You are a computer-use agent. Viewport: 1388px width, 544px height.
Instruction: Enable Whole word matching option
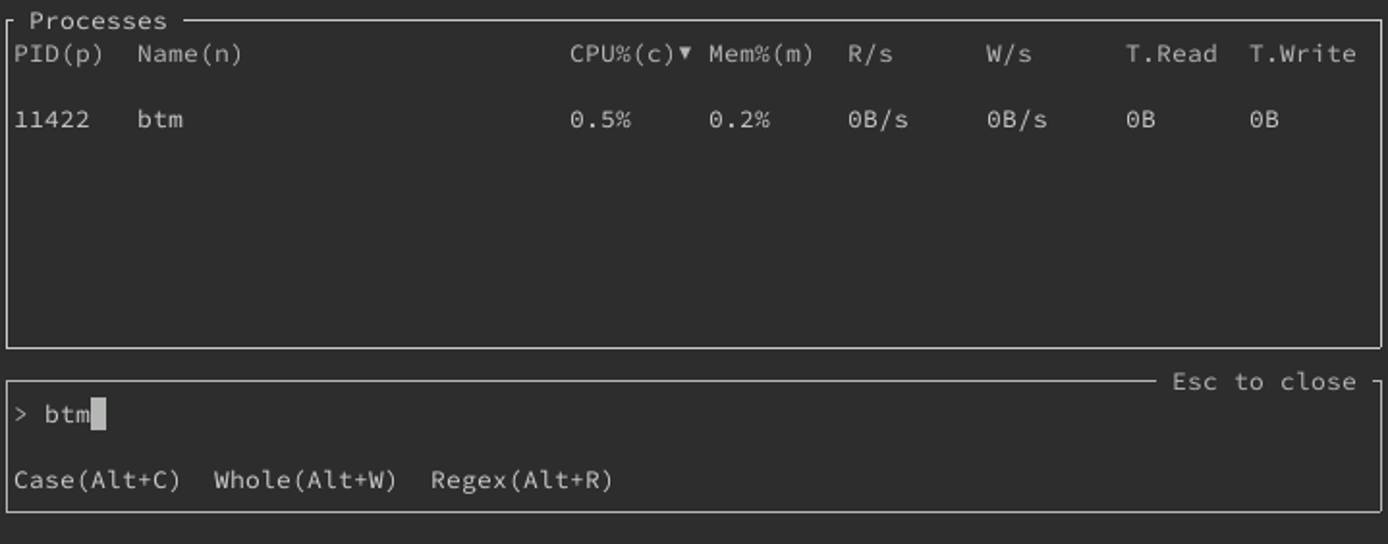(x=305, y=480)
